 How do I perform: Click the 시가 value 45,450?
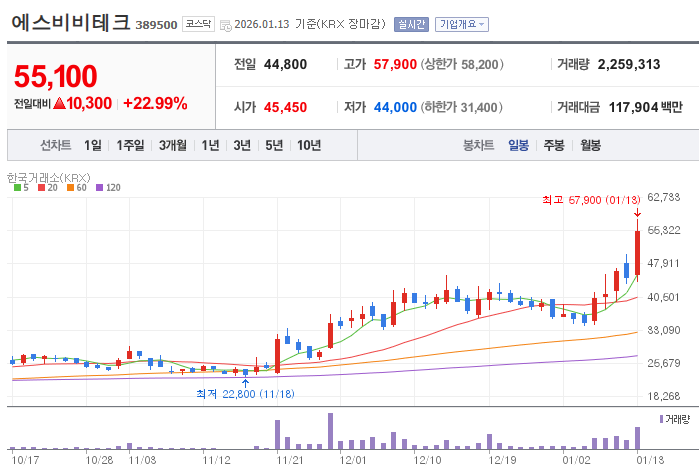click(x=285, y=107)
